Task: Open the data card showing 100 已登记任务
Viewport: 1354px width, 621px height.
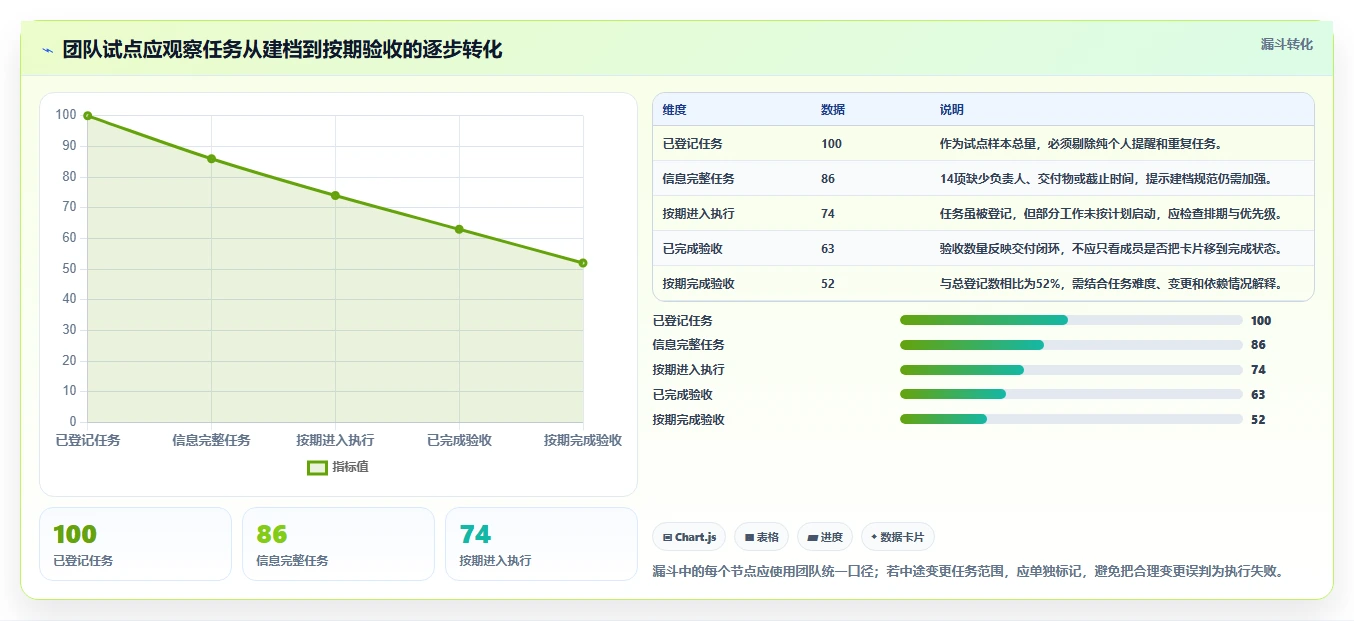Action: (x=135, y=544)
